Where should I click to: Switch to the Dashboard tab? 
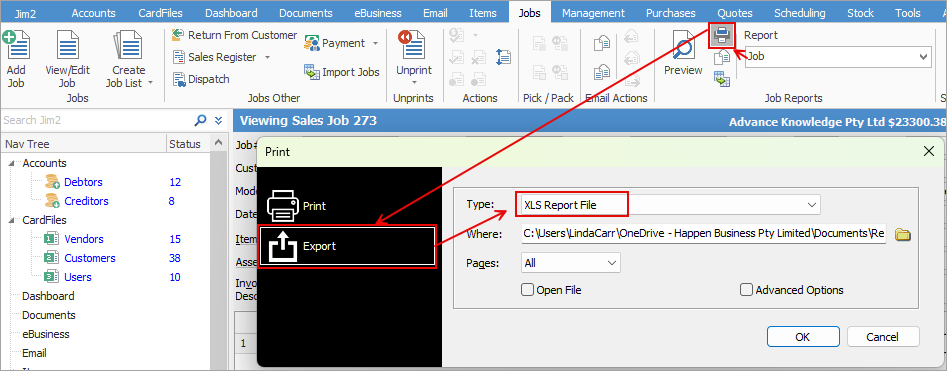[231, 13]
